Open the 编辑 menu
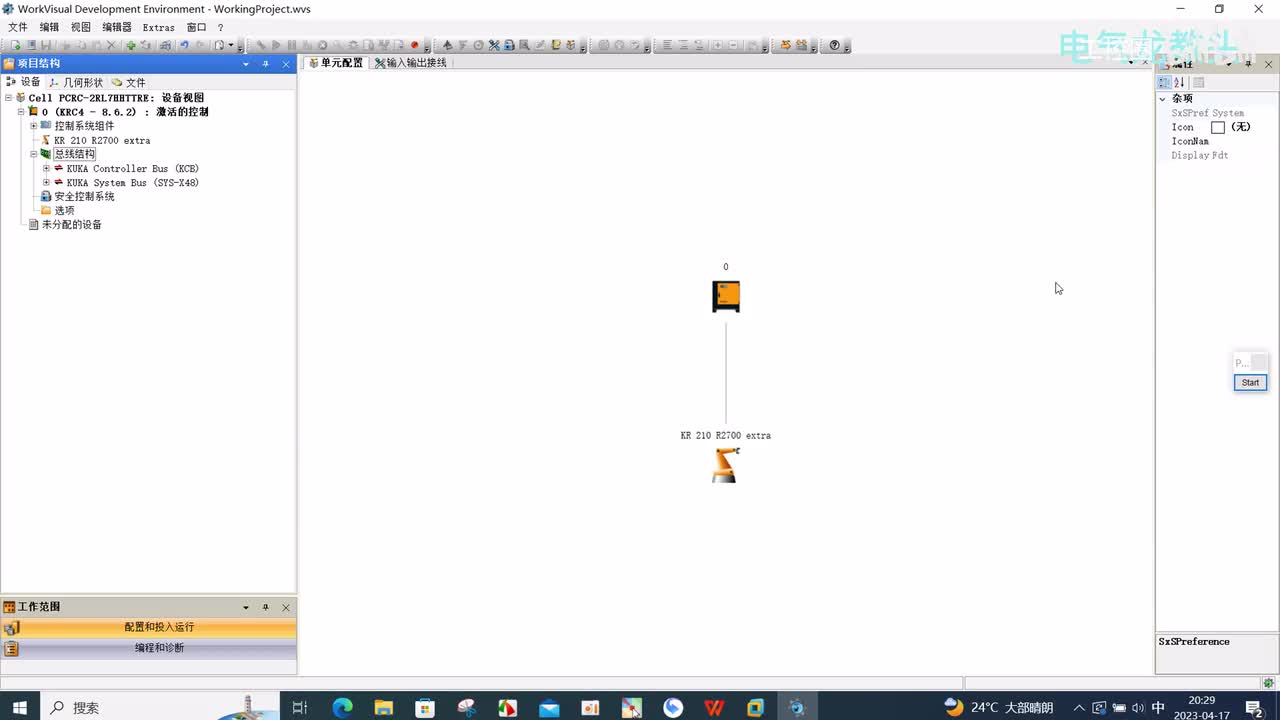Screen dimensions: 1280x720 [49, 27]
